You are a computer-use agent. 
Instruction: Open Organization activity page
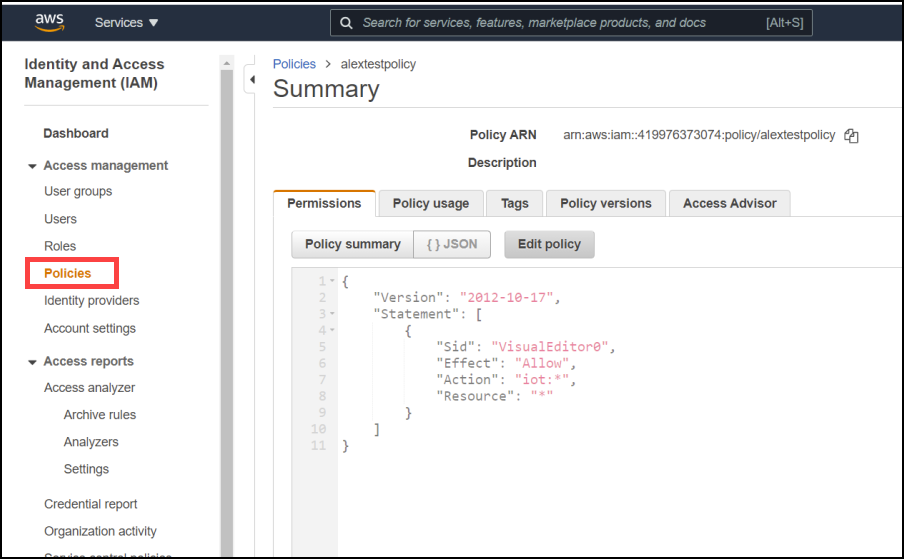pos(100,531)
